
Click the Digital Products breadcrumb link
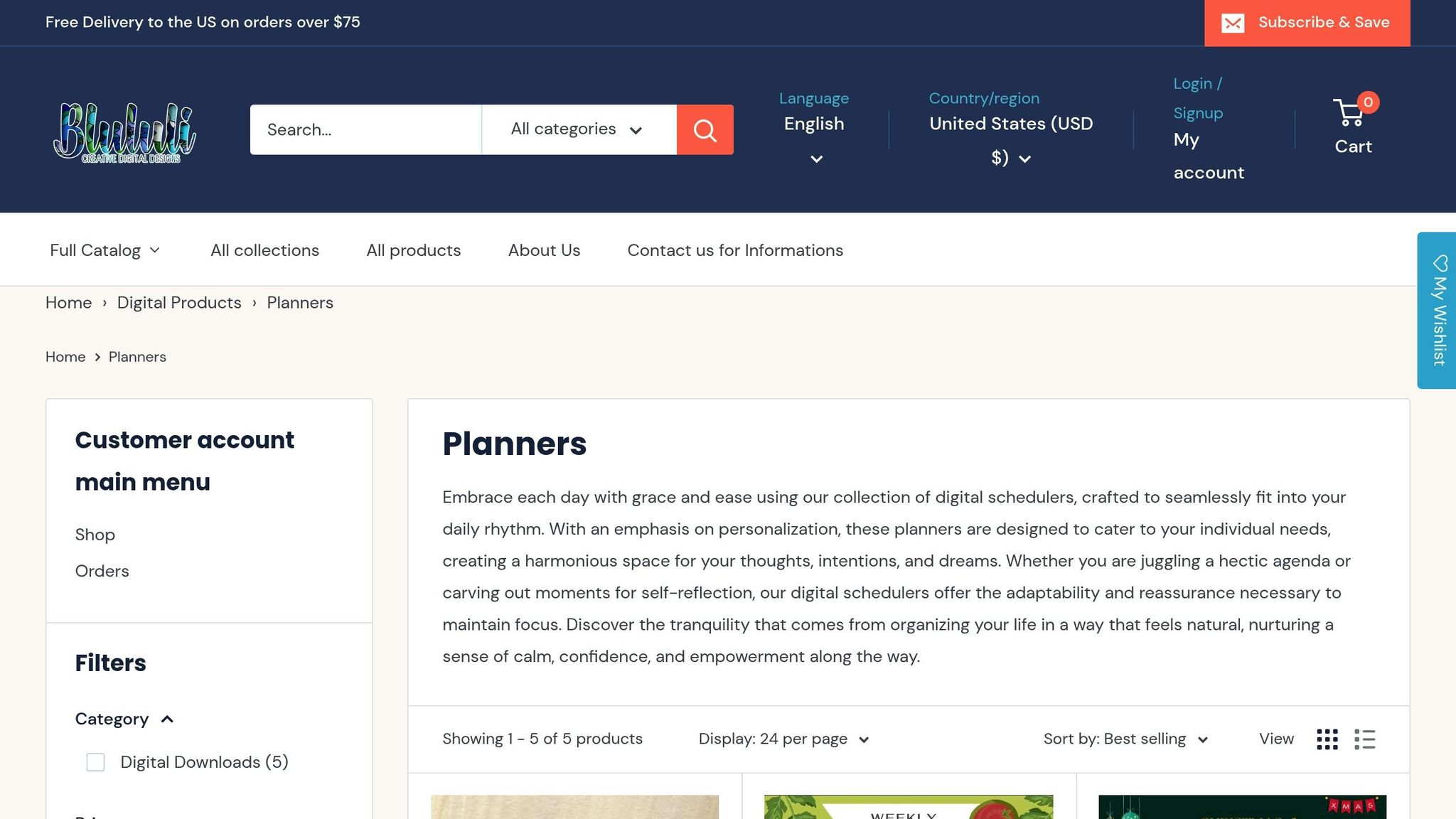pyautogui.click(x=179, y=303)
